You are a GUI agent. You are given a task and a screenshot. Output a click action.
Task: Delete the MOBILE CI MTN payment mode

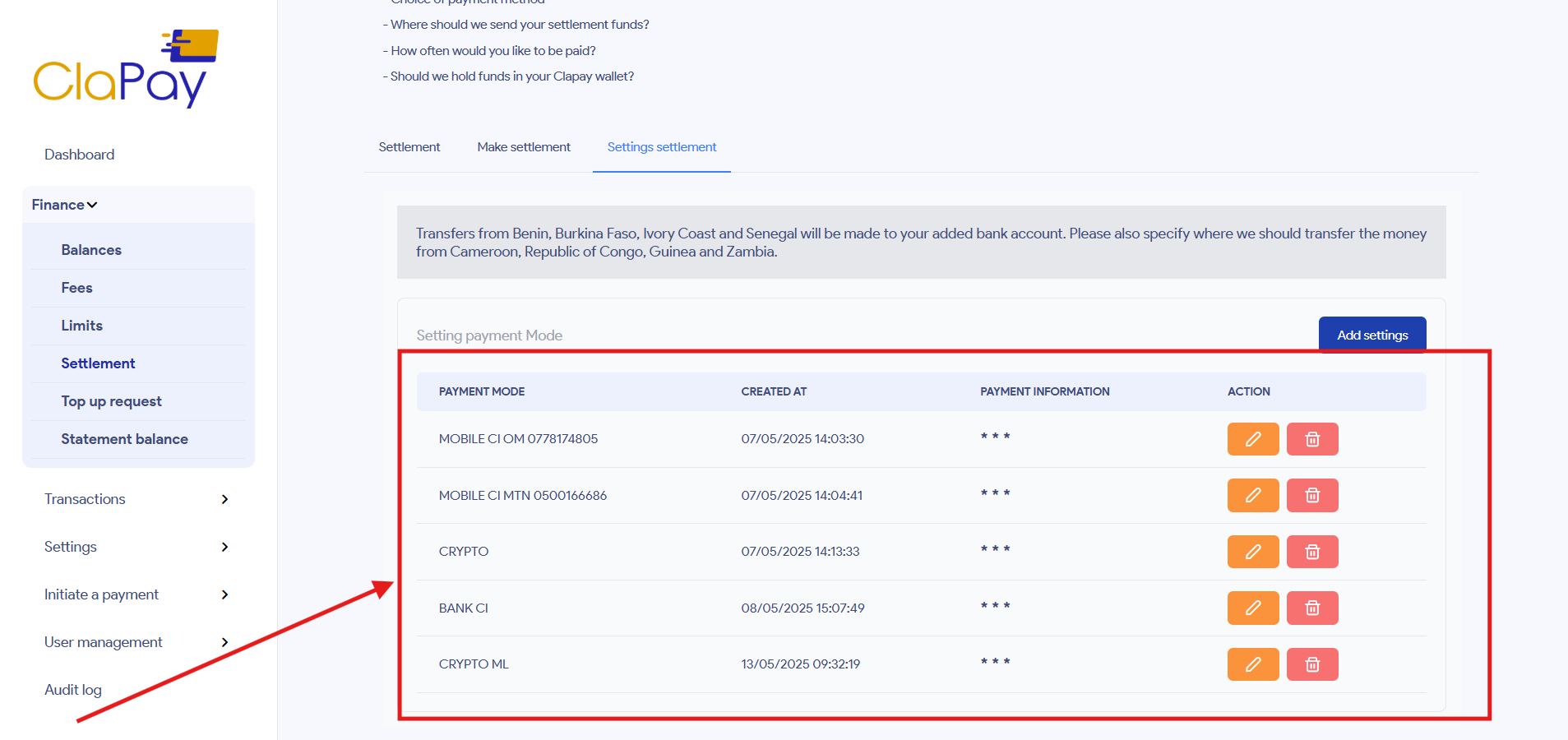(x=1311, y=496)
